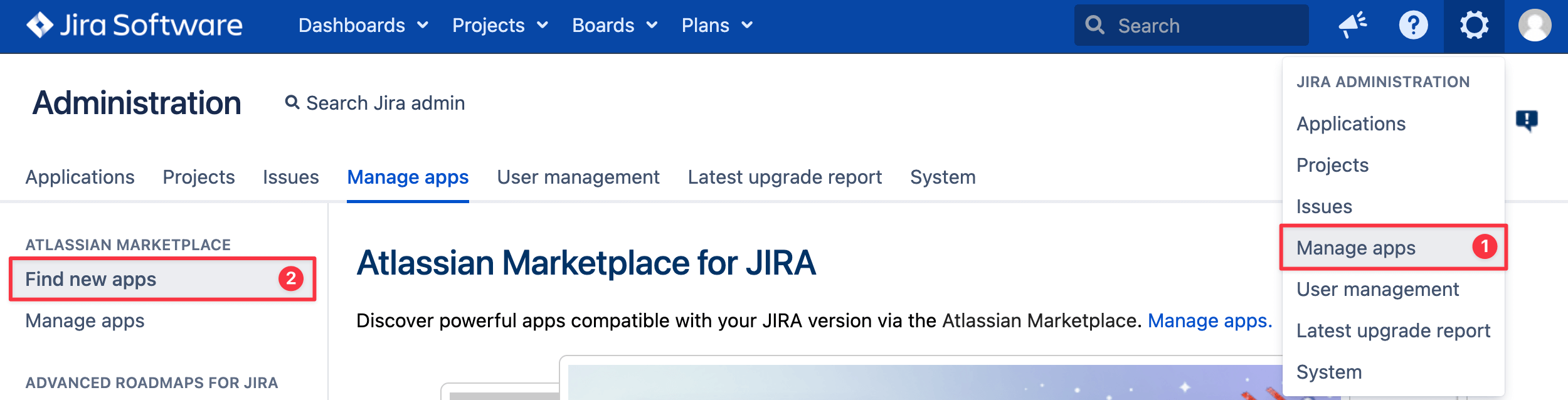The image size is (1568, 400).
Task: Open the notifications megaphone icon
Action: point(1352,26)
